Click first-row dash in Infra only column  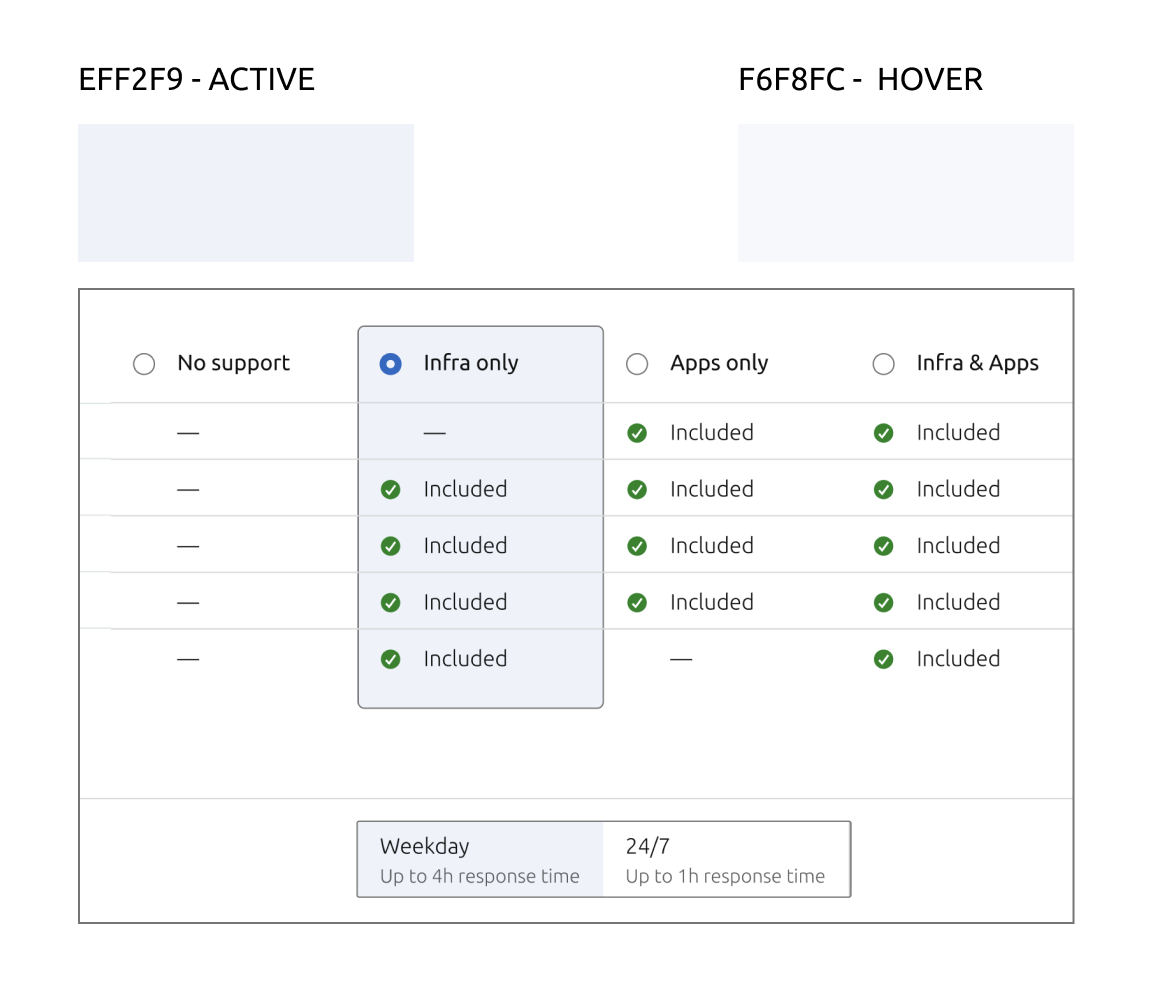click(x=435, y=433)
